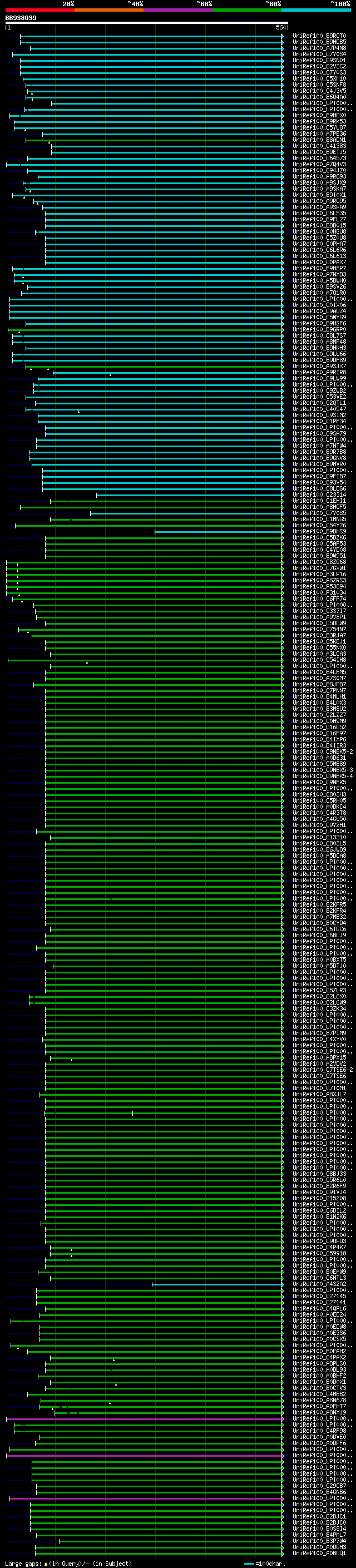This screenshot has height=1568, width=356.
Task: Click the white query sequence ruler bar
Action: click(x=147, y=22)
